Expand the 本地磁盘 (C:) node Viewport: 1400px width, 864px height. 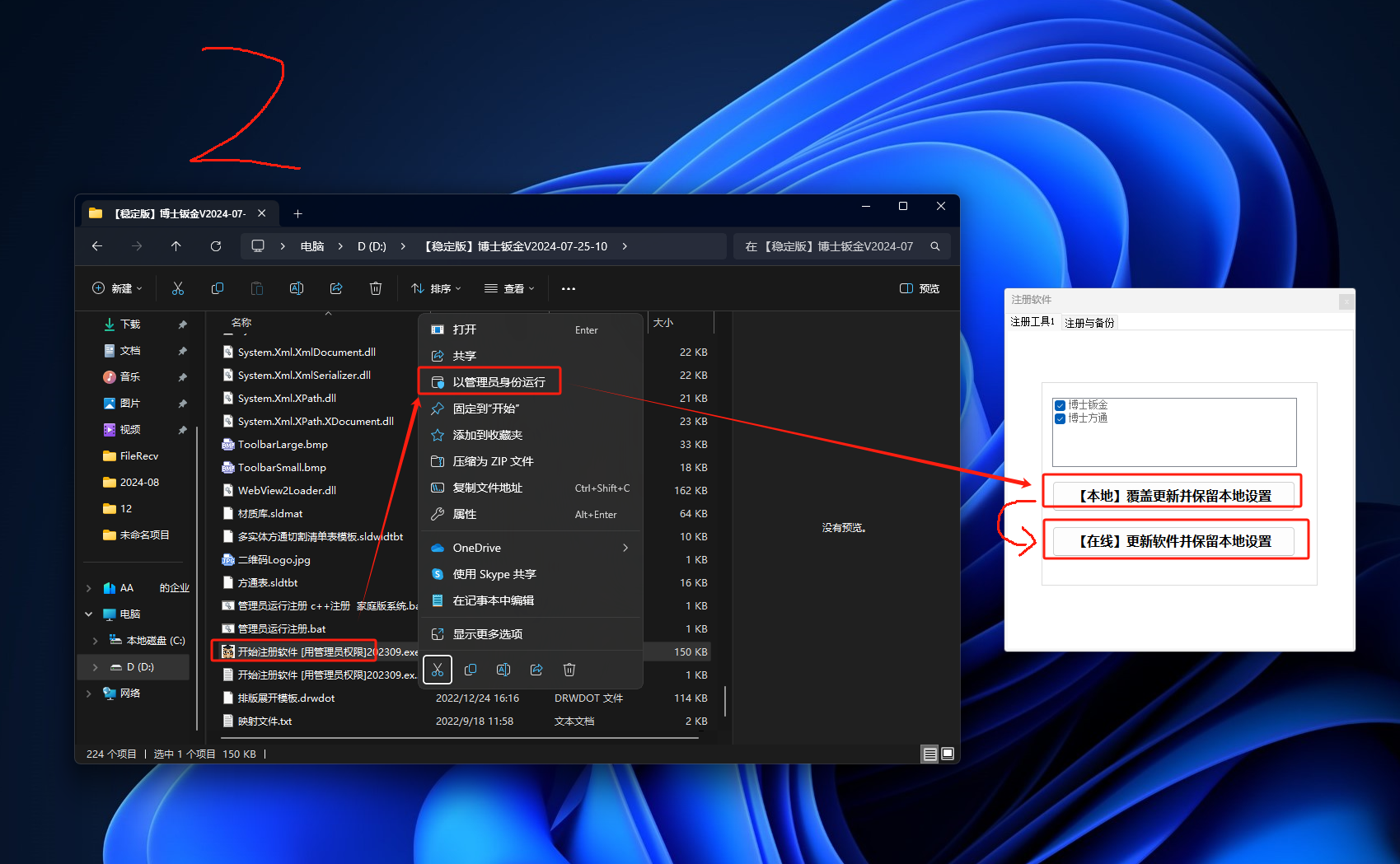[96, 641]
